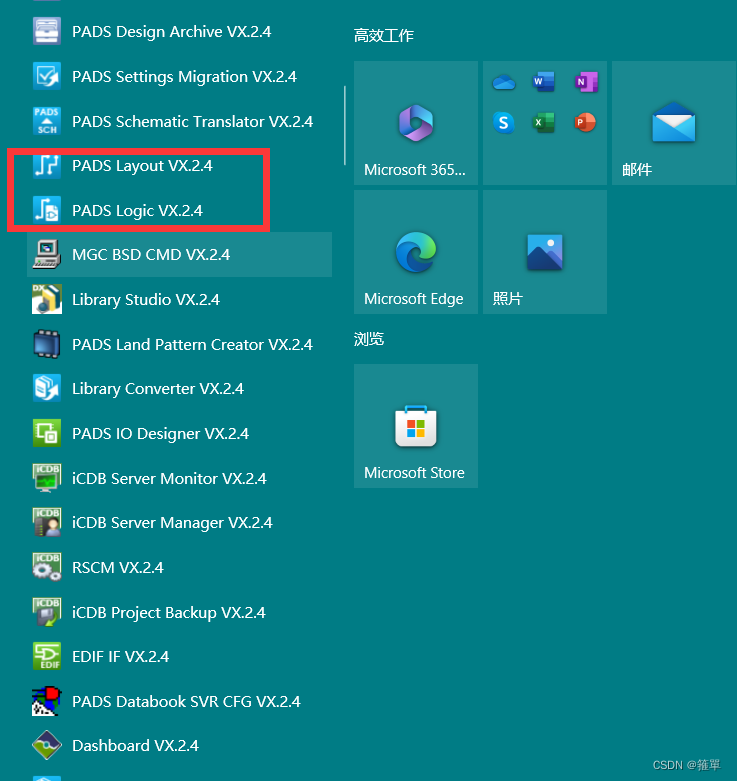
Task: Open the Microsoft Store tile
Action: (x=415, y=426)
